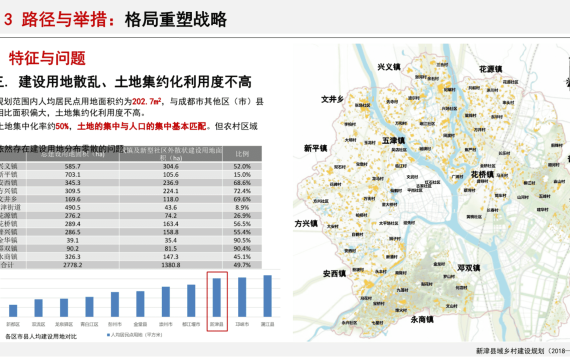Click table cell 43.6
570x360 pixels.
(x=170, y=207)
